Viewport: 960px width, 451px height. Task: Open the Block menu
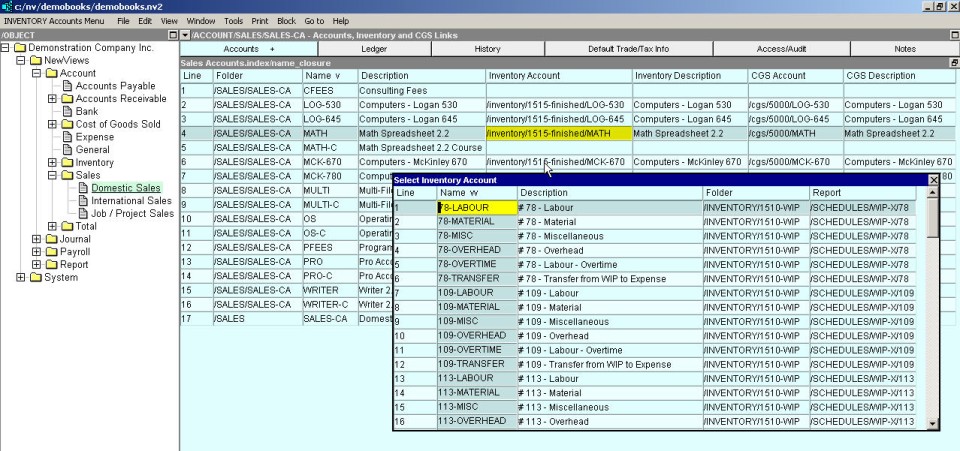pyautogui.click(x=286, y=20)
